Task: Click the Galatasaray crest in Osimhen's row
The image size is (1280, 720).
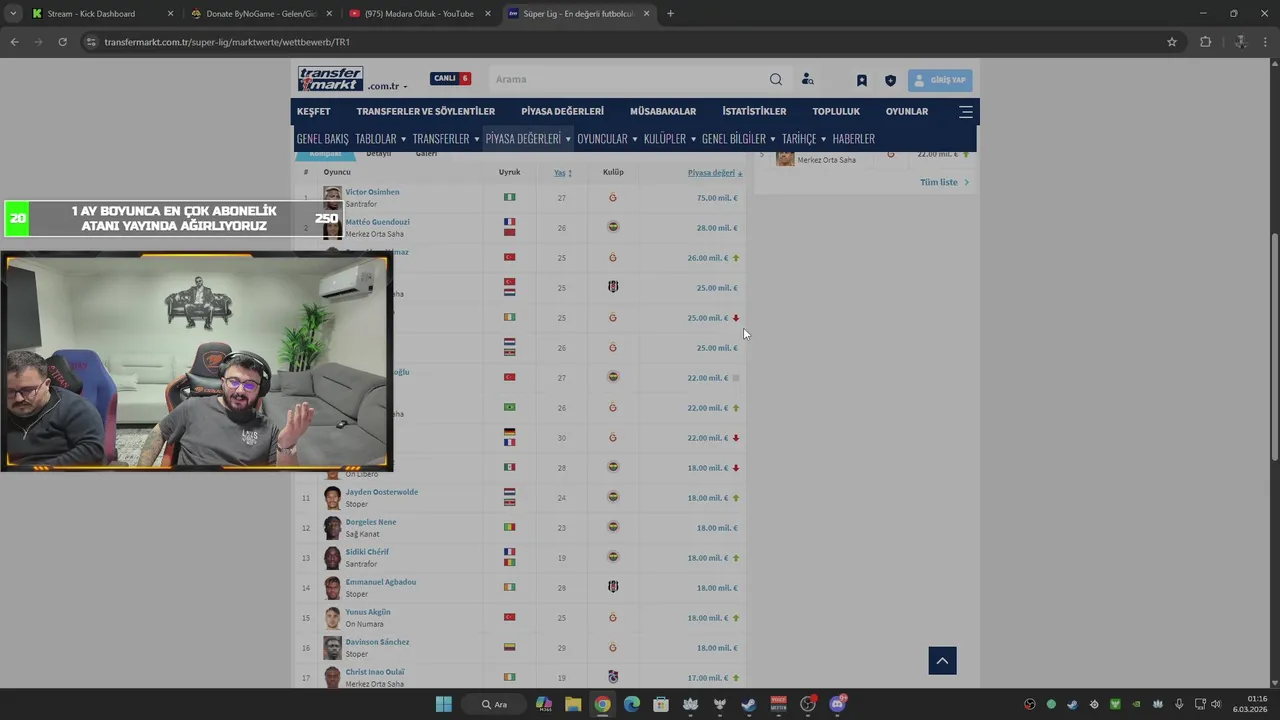Action: 613,198
